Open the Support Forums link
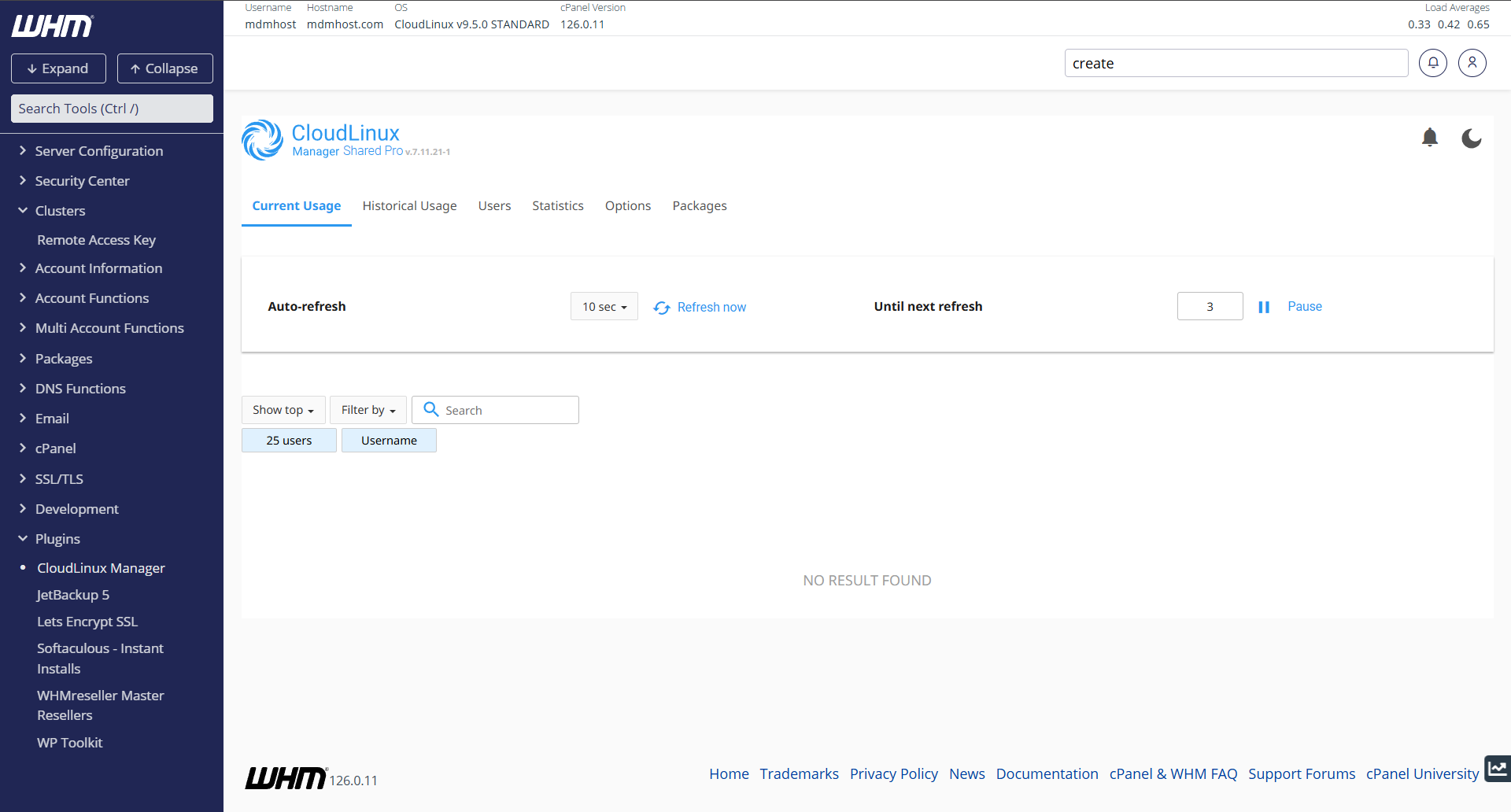Viewport: 1511px width, 812px height. pos(1302,773)
